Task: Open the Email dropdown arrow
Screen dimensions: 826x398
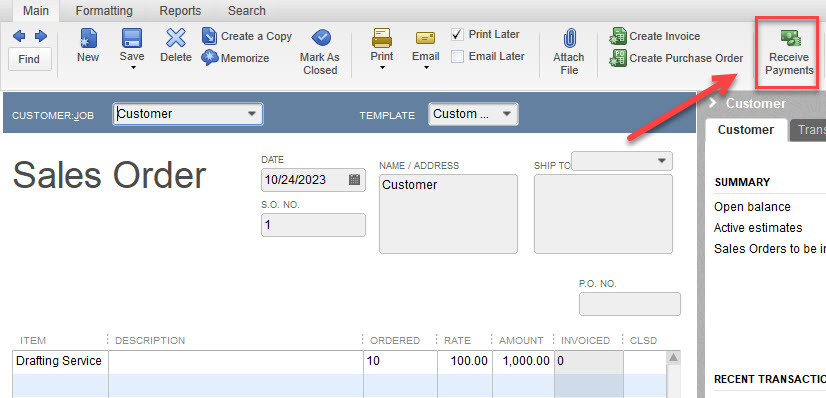Action: coord(426,67)
